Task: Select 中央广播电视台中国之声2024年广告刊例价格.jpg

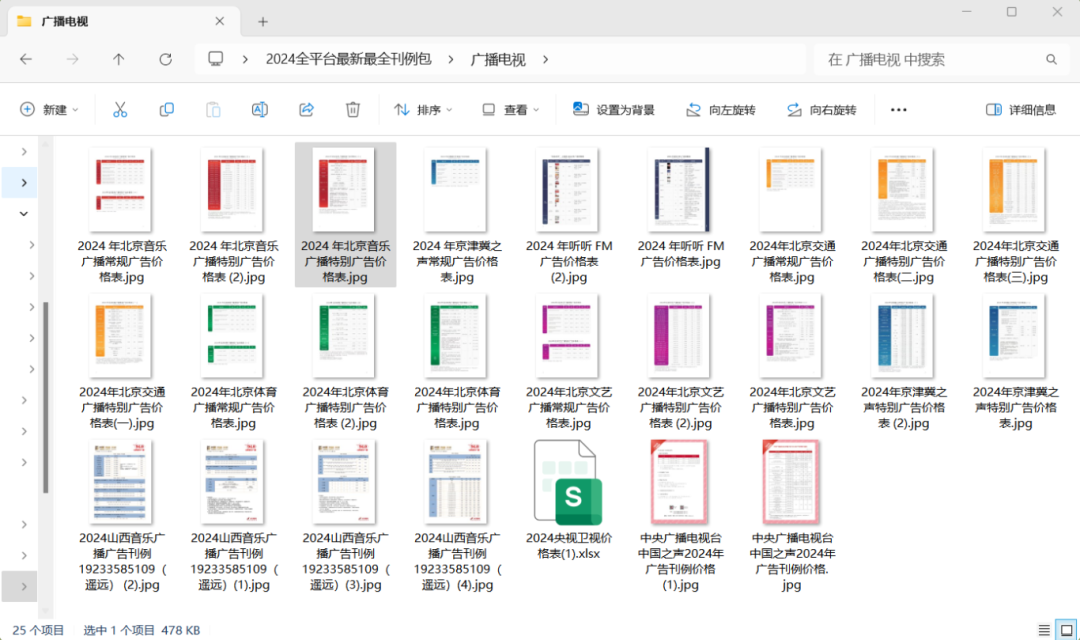Action: (792, 515)
